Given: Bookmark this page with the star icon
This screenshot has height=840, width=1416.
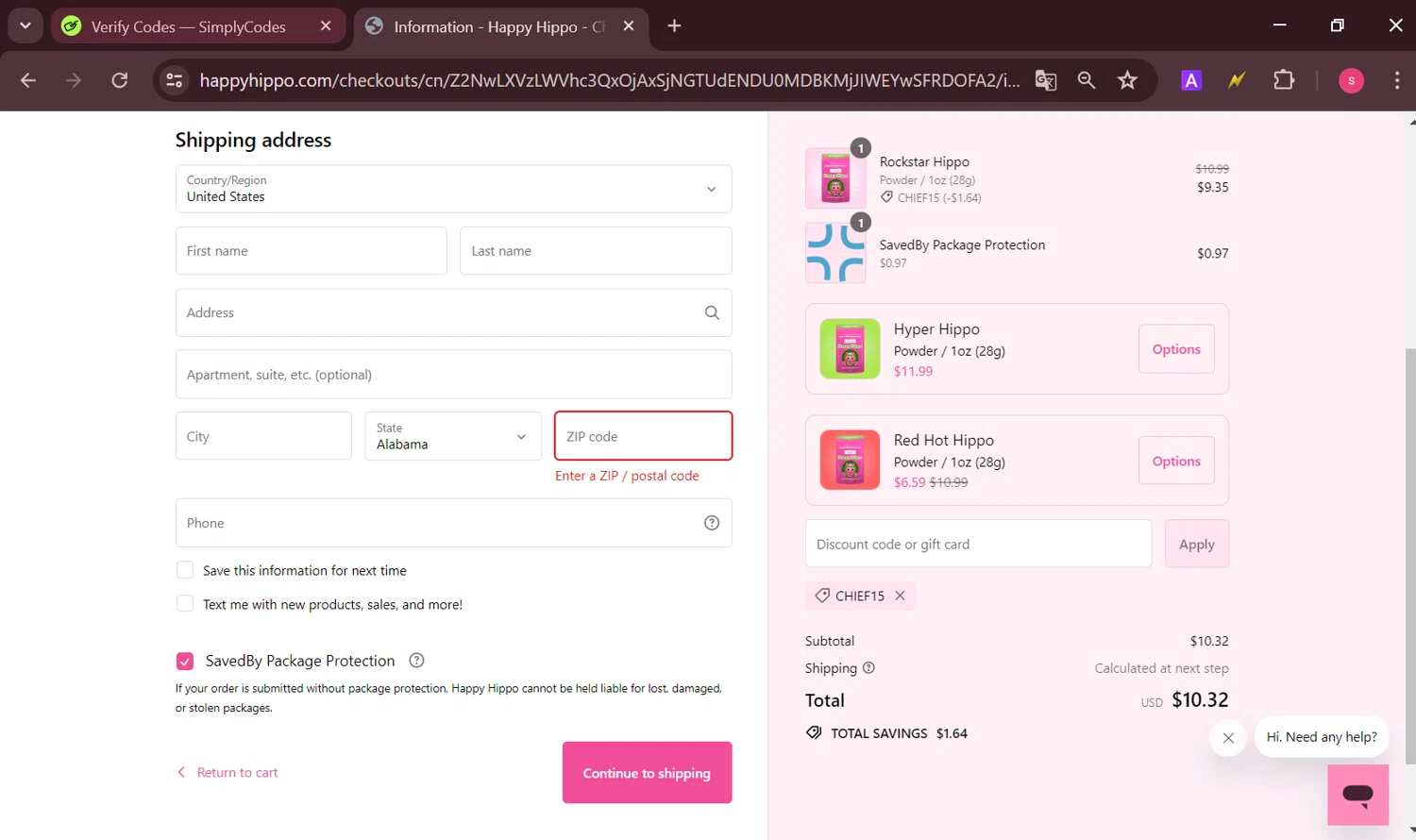Looking at the screenshot, I should point(1127,80).
